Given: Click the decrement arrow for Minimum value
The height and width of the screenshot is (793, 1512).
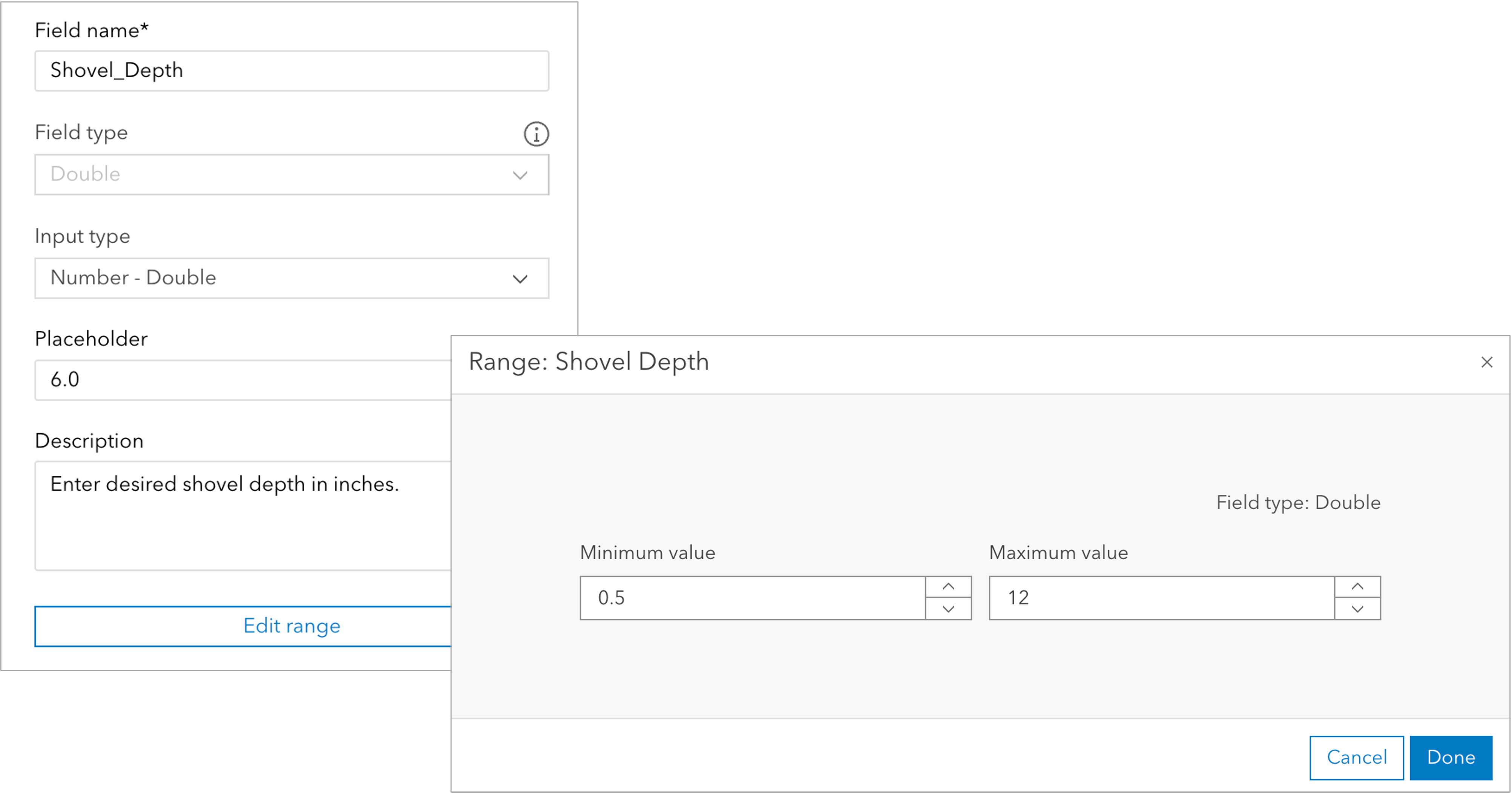Looking at the screenshot, I should point(948,608).
